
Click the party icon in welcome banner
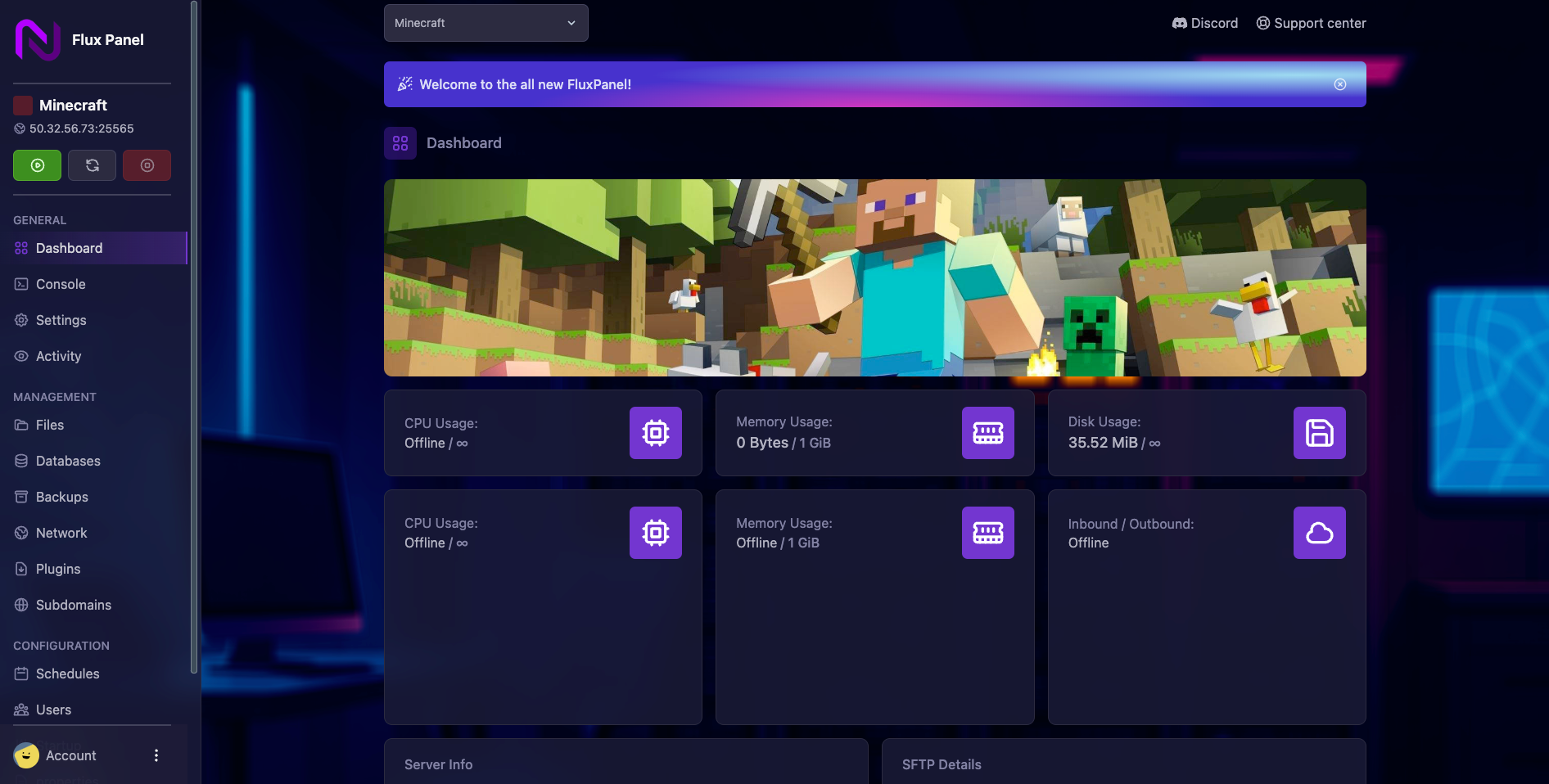click(404, 84)
